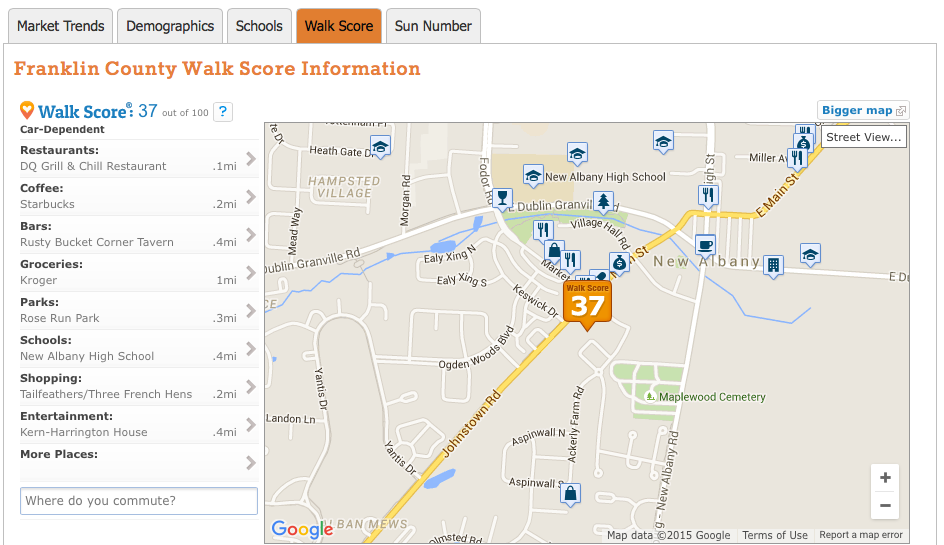This screenshot has width=944, height=545.
Task: Focus the Where do you commute field
Action: tap(139, 501)
